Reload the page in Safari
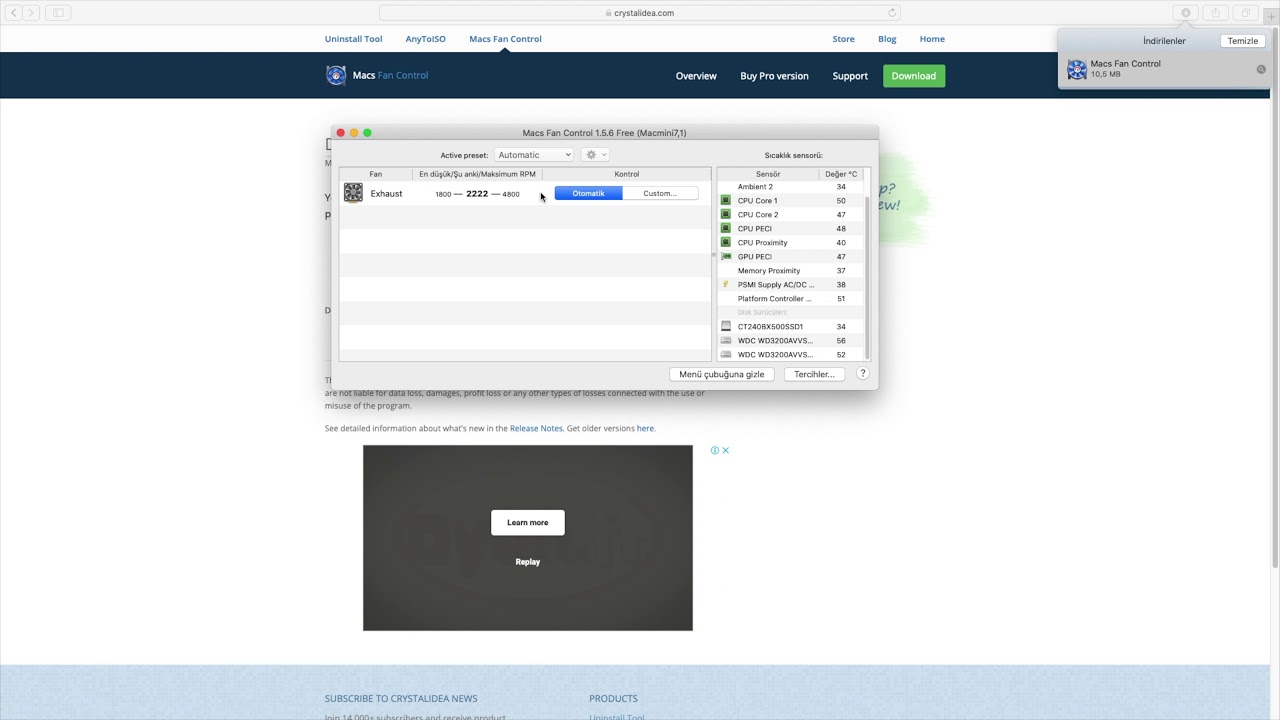This screenshot has height=720, width=1280. pos(892,13)
